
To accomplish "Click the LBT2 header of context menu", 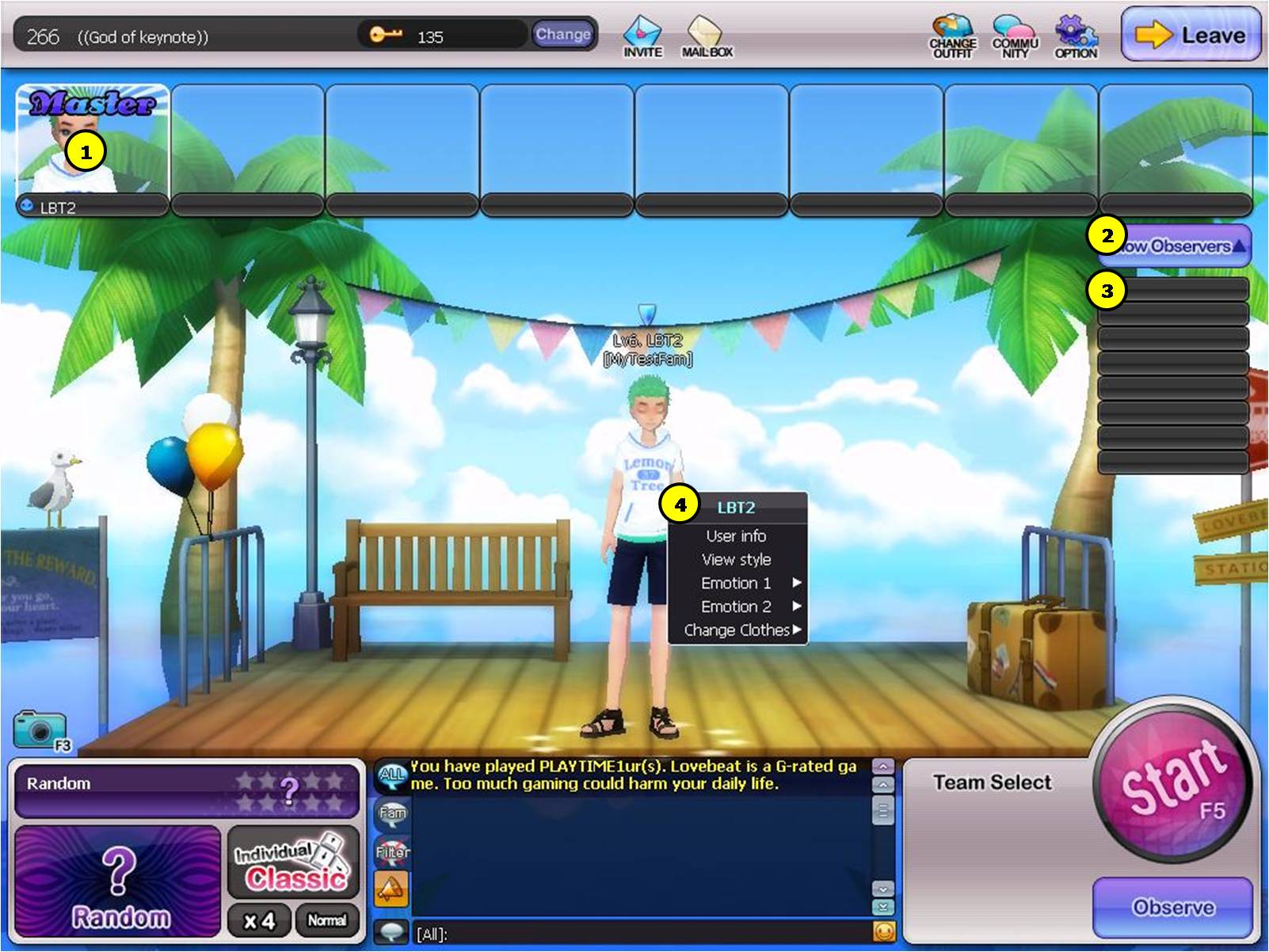I will [x=737, y=508].
